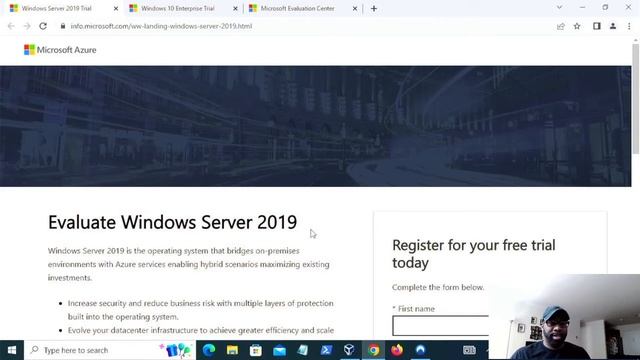Image resolution: width=640 pixels, height=360 pixels.
Task: Go back to the previous page
Action: click(x=11, y=26)
